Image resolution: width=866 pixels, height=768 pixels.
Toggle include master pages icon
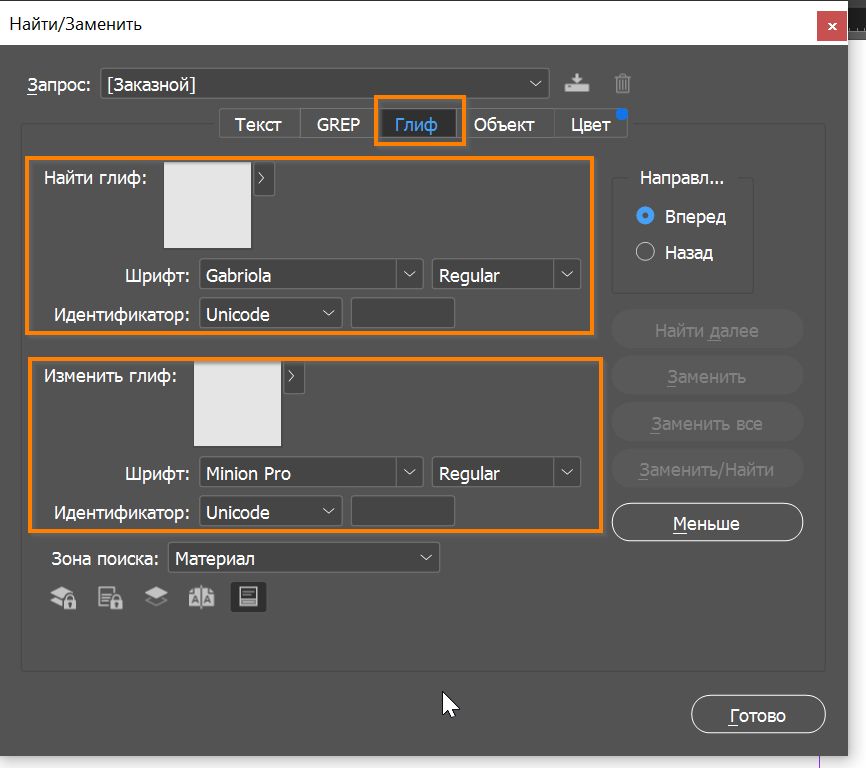coord(202,598)
